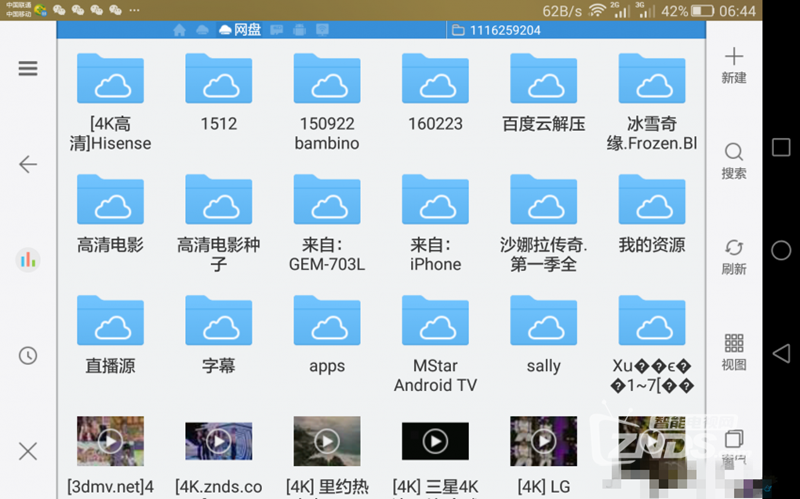Image resolution: width=800 pixels, height=499 pixels.
Task: Open the hamburger menu in left sidebar
Action: [x=28, y=69]
